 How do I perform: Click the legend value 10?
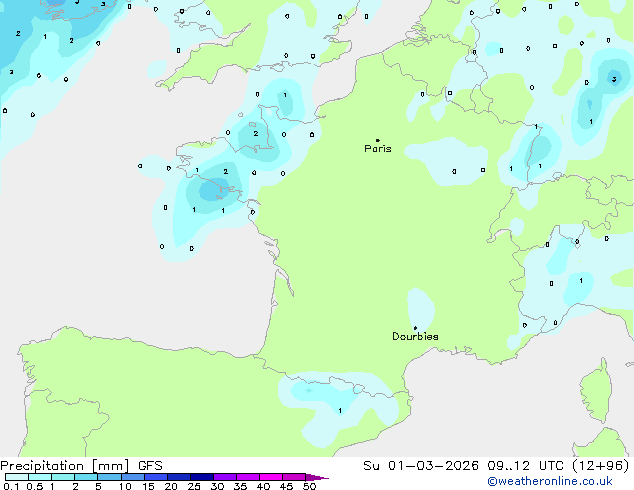click(x=125, y=486)
